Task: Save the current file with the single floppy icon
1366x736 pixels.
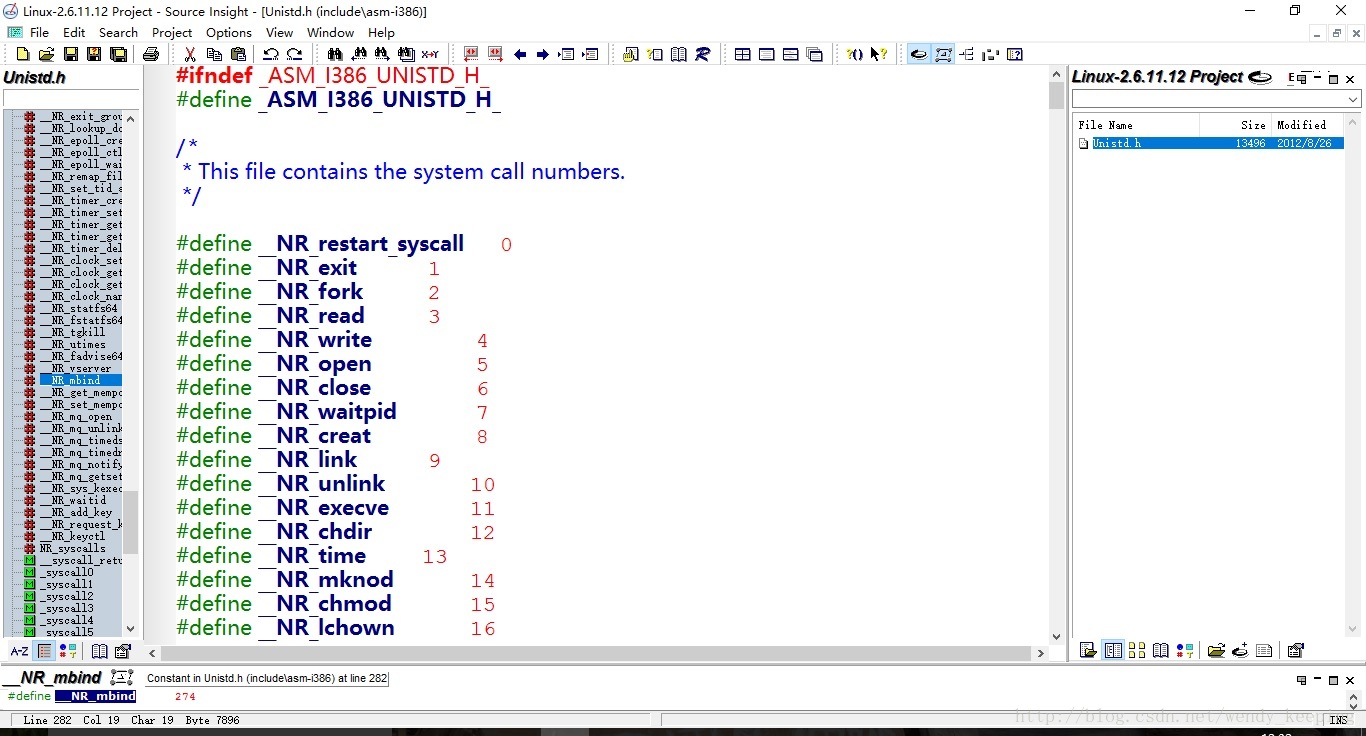Action: 70,54
